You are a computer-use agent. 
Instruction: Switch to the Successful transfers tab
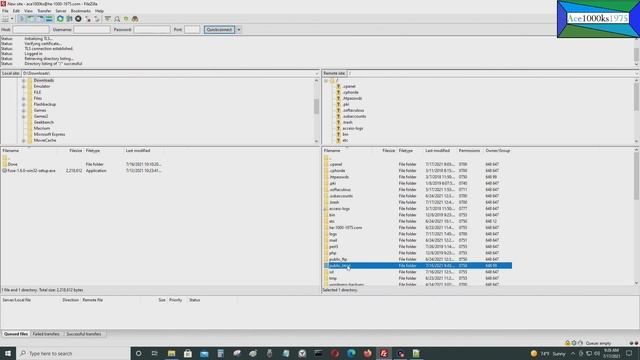click(x=84, y=334)
